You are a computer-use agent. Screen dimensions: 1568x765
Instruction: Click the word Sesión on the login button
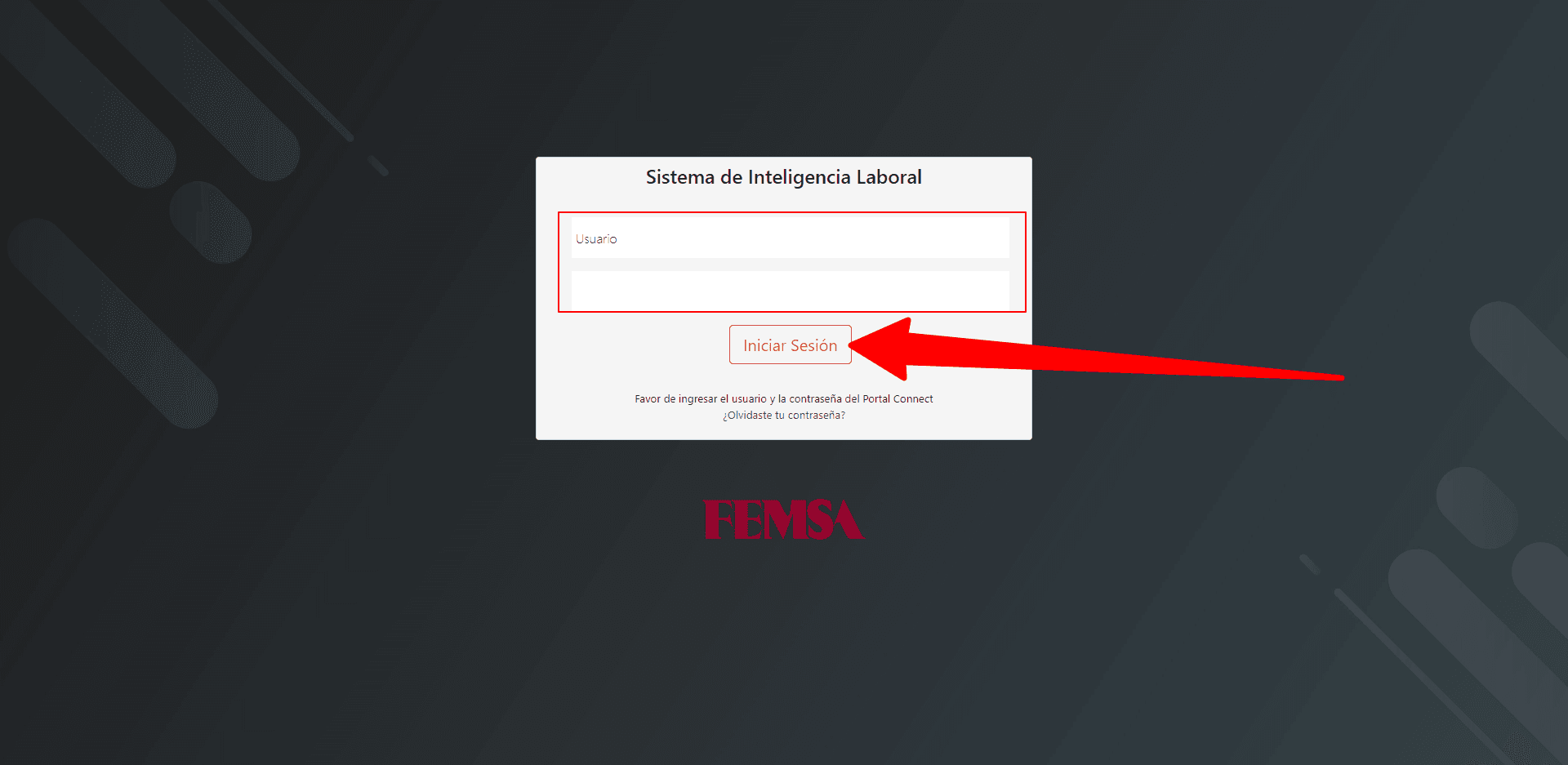click(x=813, y=345)
